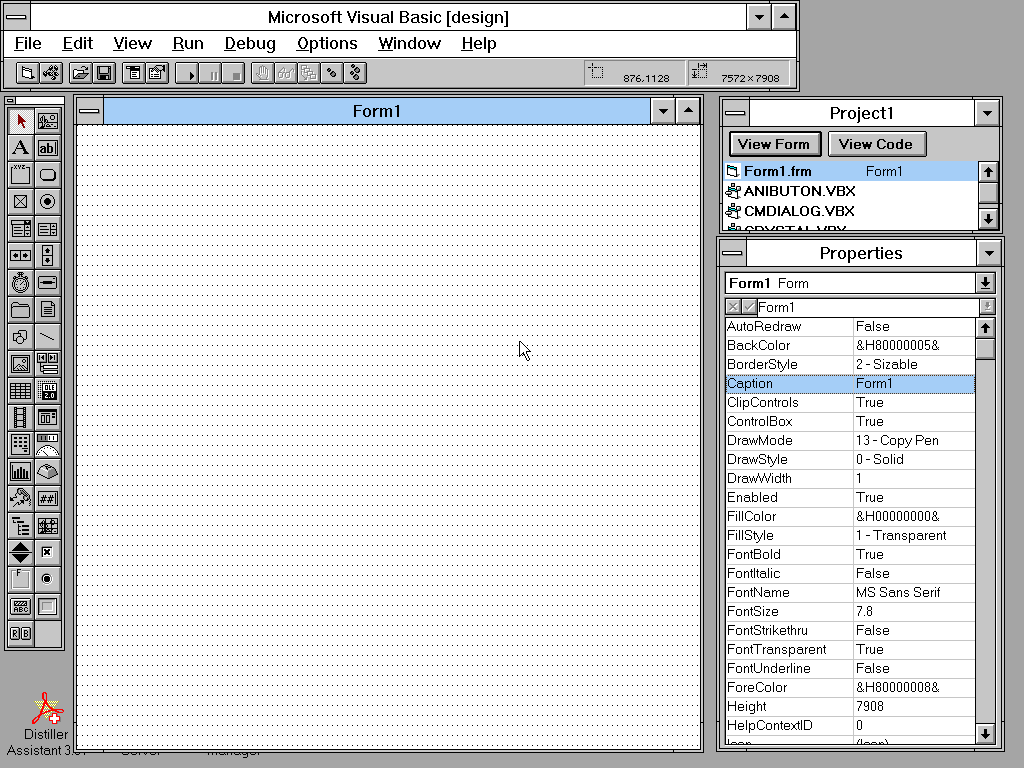Click the View Code button
This screenshot has height=768, width=1024.
876,144
